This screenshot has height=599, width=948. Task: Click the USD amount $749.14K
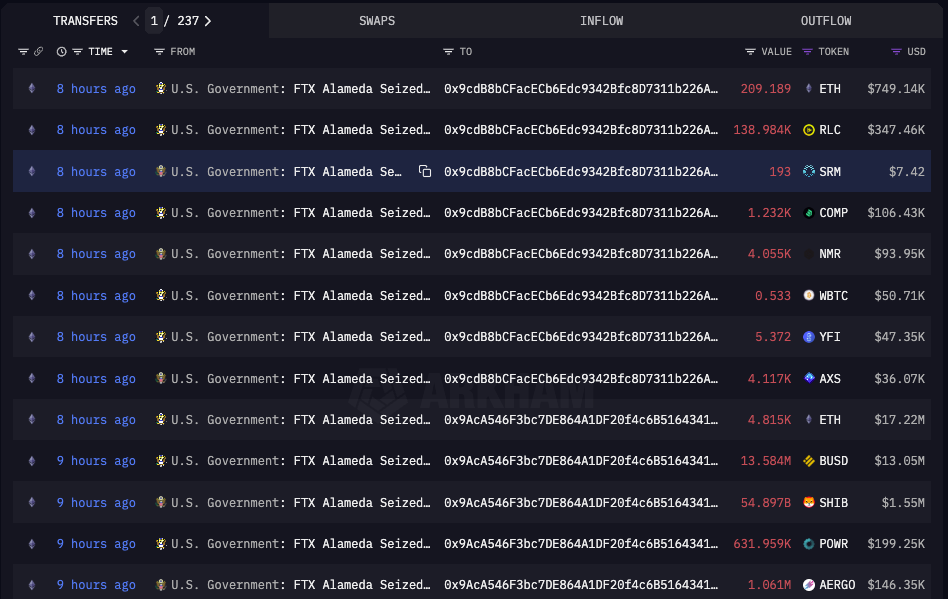[x=896, y=89]
